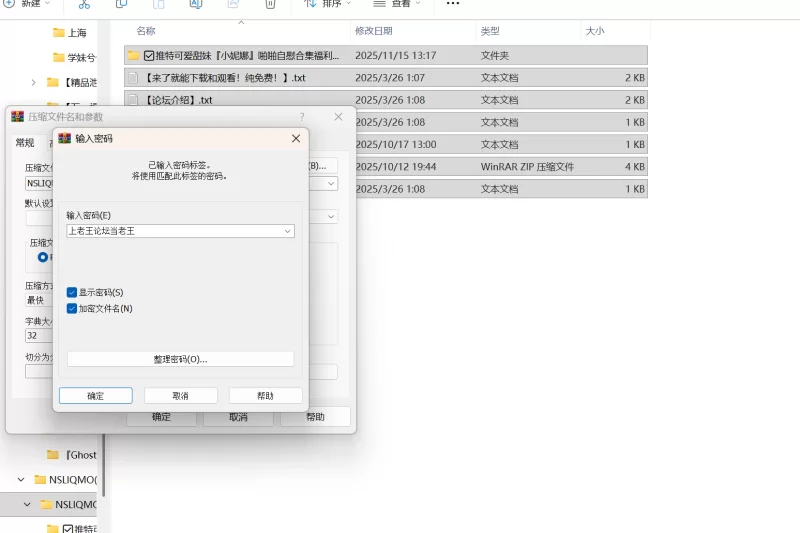Click the WinRAR ZIP archive file icon
The image size is (800, 533).
pos(132,166)
